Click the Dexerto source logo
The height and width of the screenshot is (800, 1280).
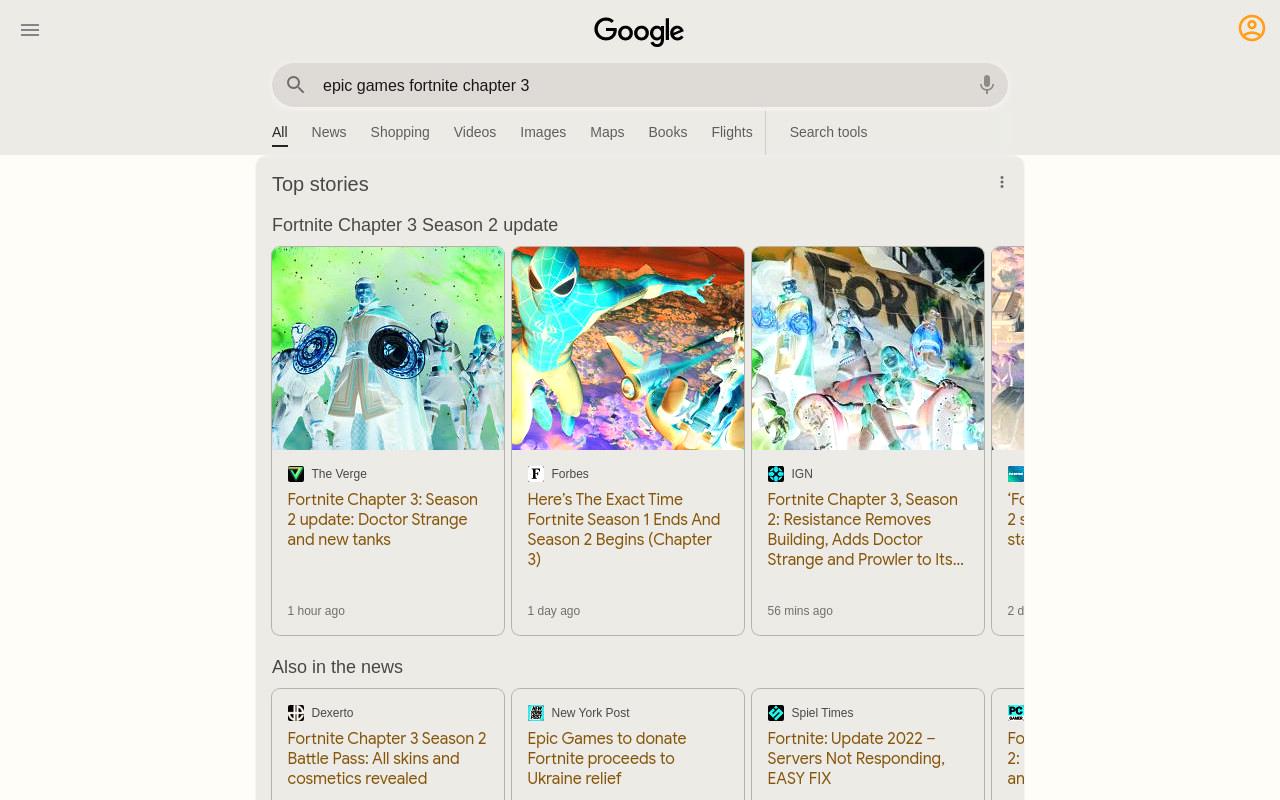[296, 713]
